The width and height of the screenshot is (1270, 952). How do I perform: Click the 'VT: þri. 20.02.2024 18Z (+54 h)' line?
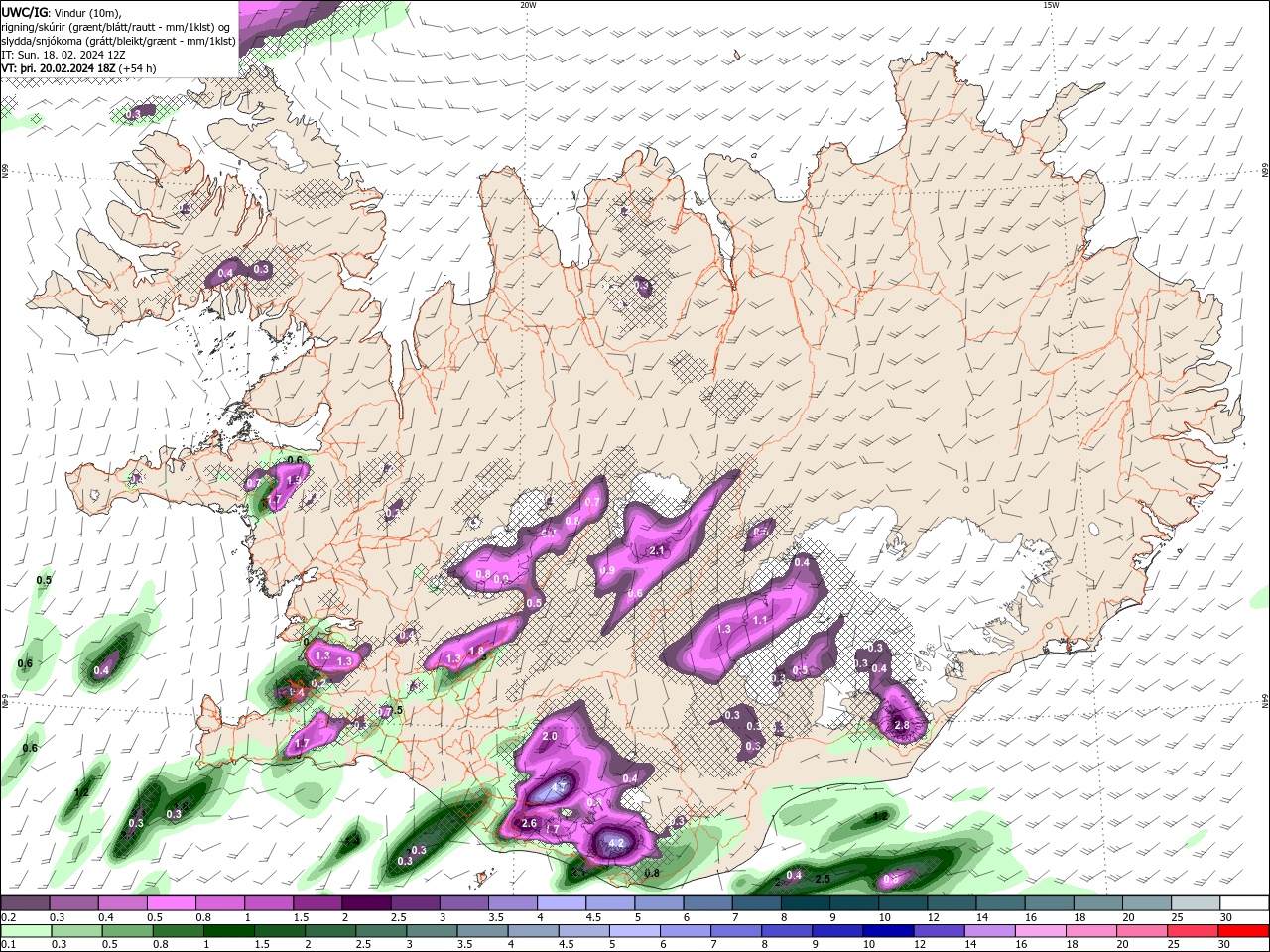(78, 68)
